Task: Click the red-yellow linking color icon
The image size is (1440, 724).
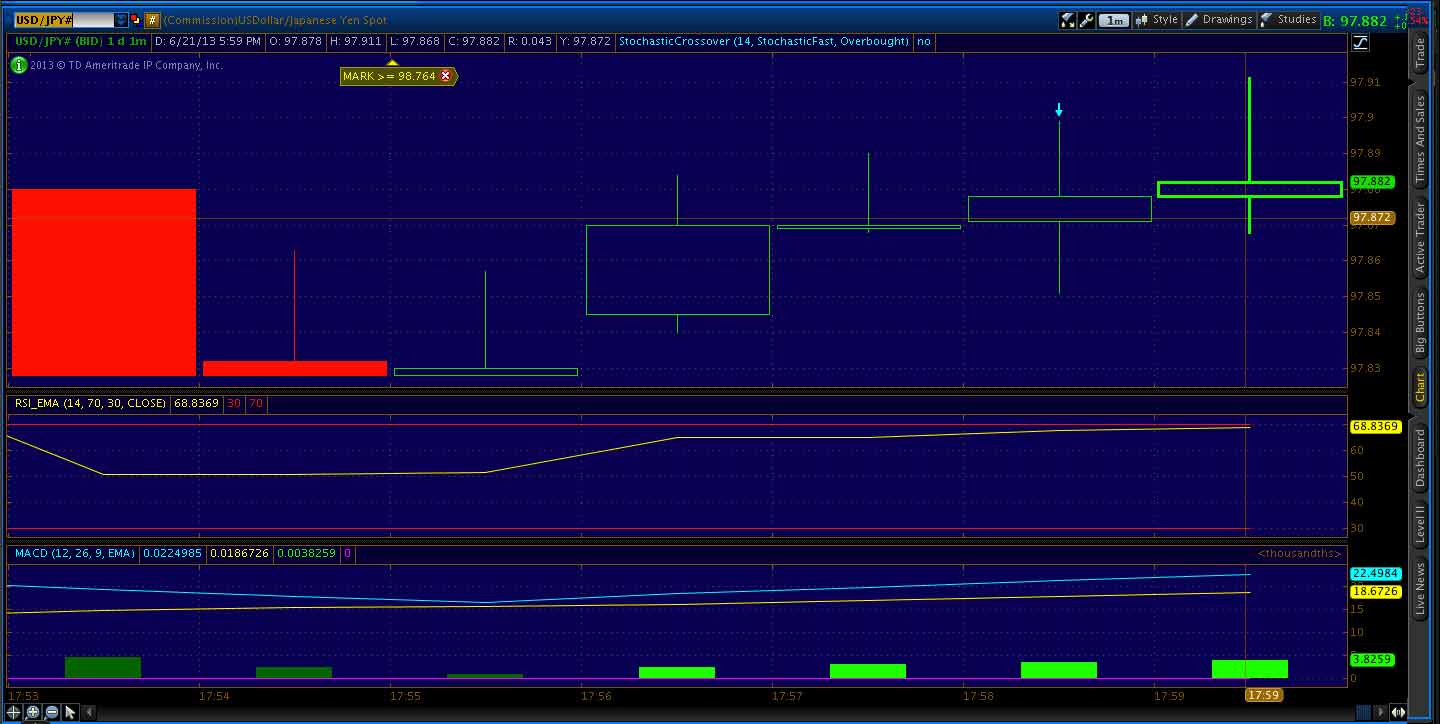Action: click(x=136, y=20)
